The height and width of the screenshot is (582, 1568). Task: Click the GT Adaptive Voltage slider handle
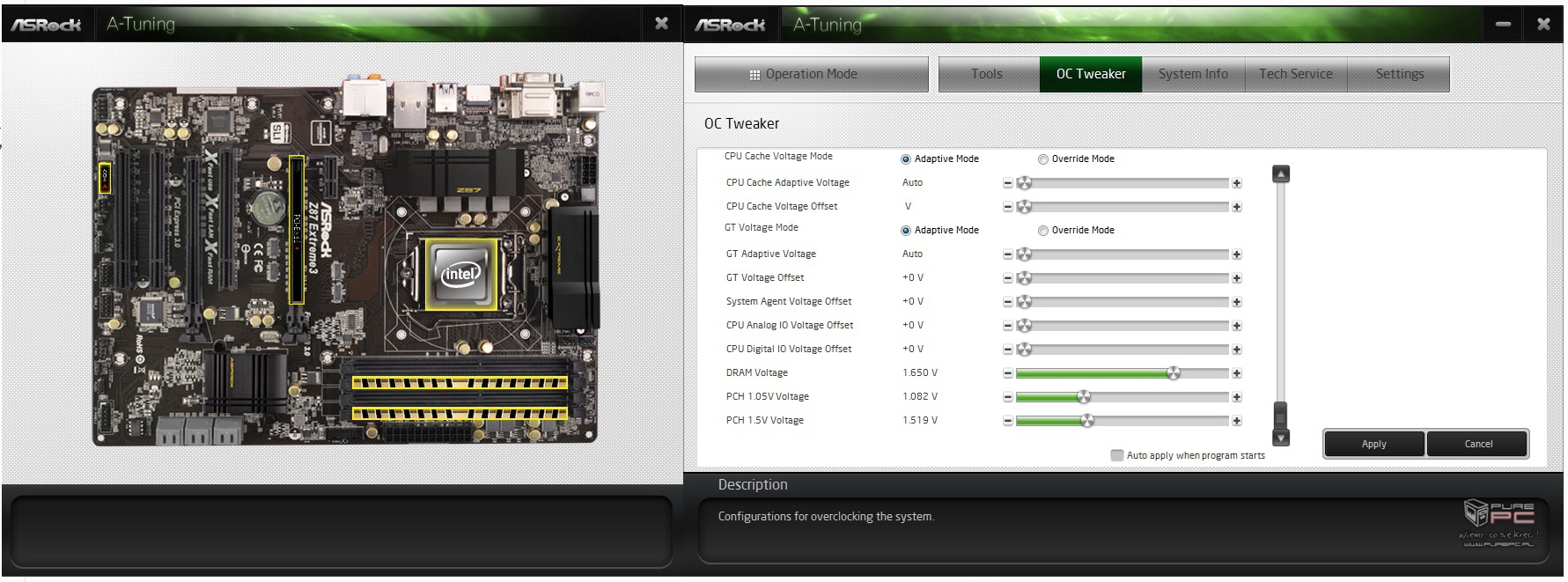(1024, 254)
